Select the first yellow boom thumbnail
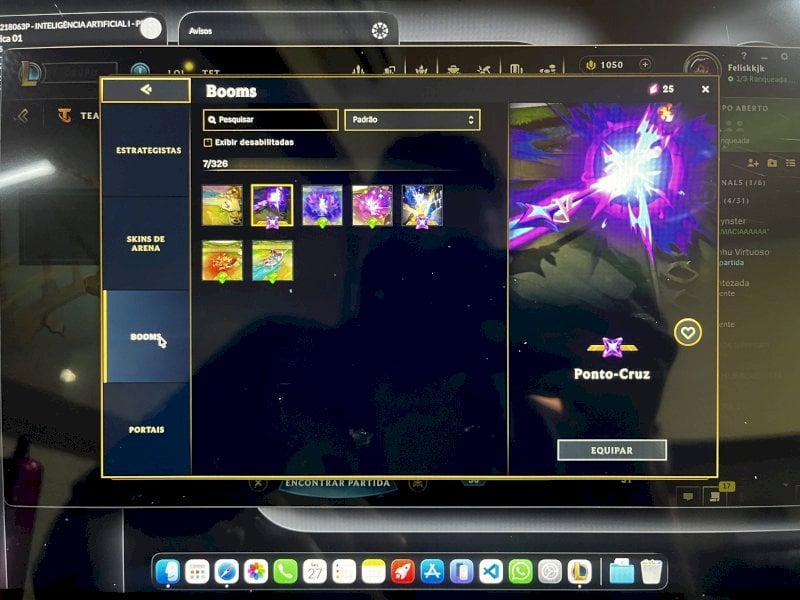 [222, 206]
